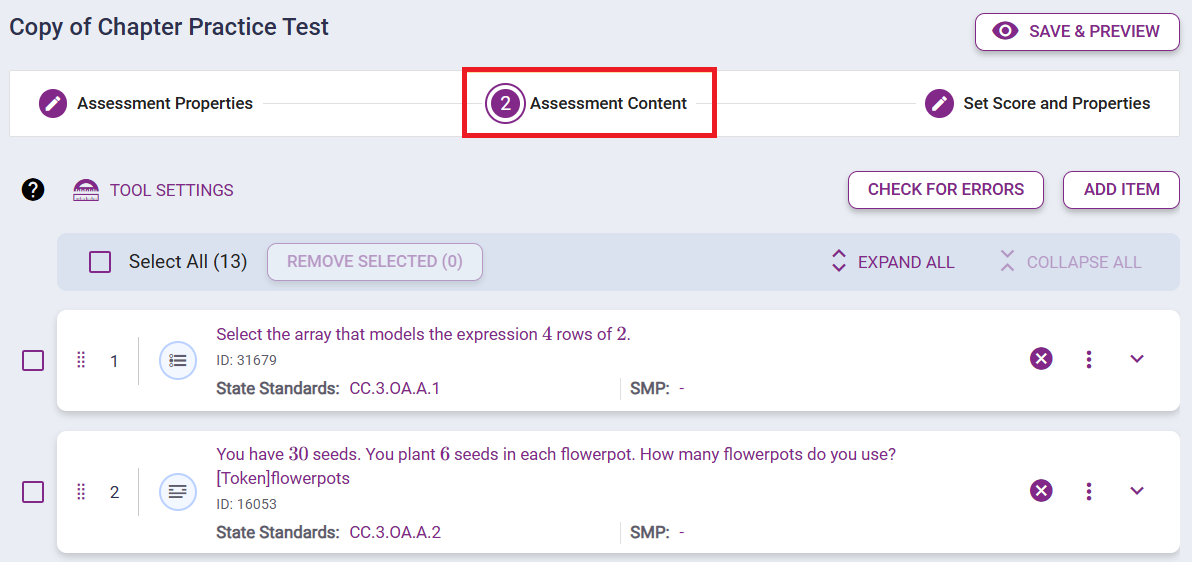Tick the checkbox for question 2

[x=33, y=492]
